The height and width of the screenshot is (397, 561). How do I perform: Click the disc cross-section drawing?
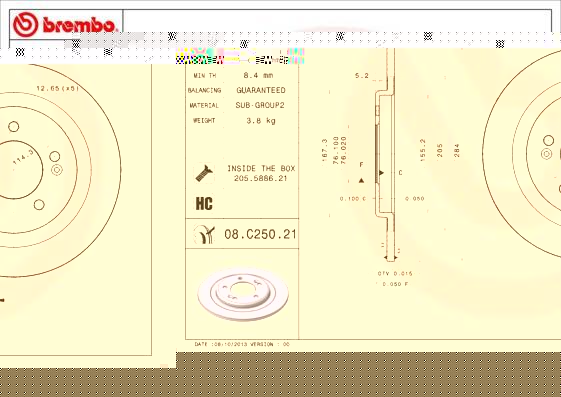click(386, 154)
